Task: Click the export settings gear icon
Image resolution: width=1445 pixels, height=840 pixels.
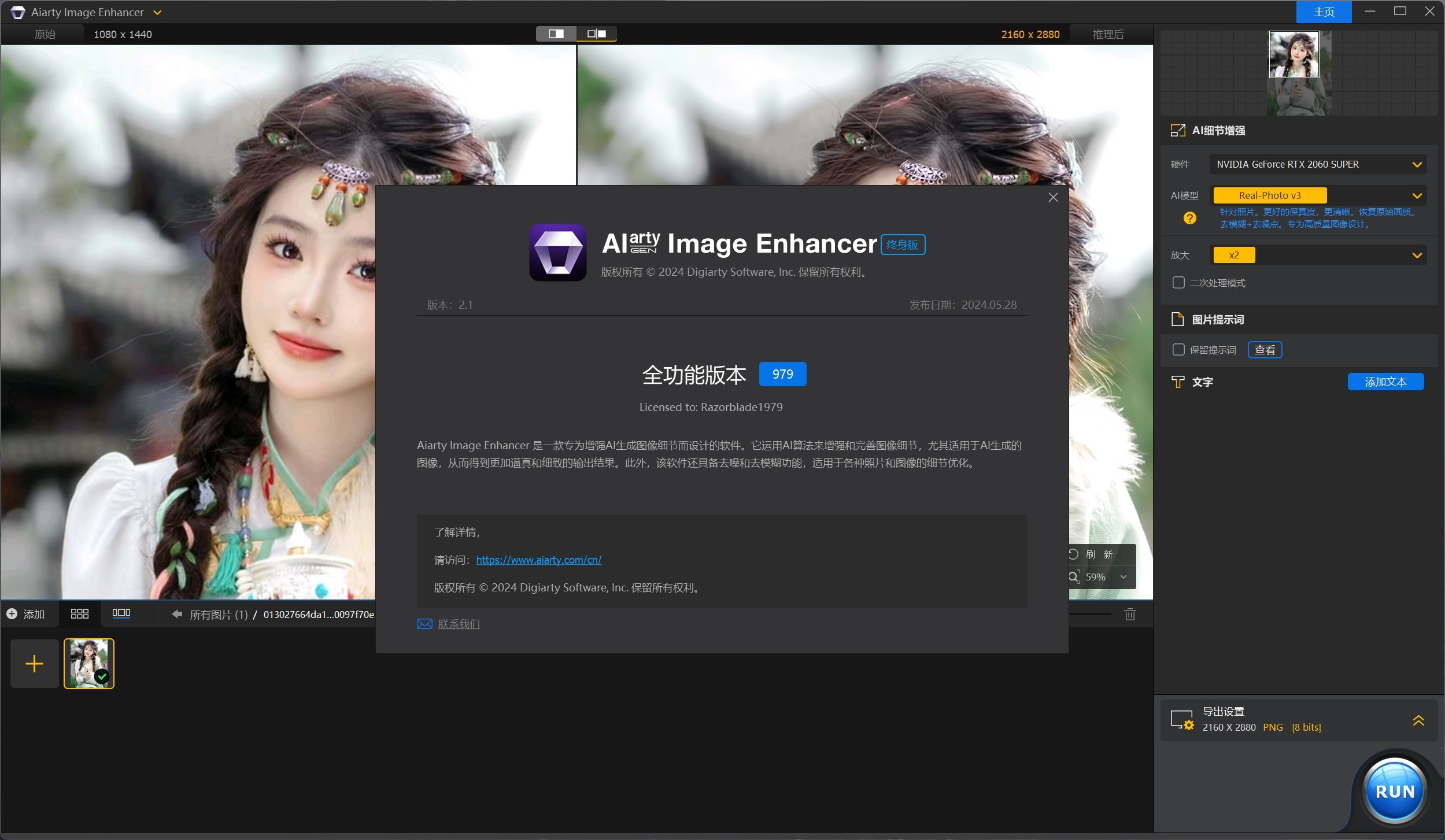Action: point(1182,720)
